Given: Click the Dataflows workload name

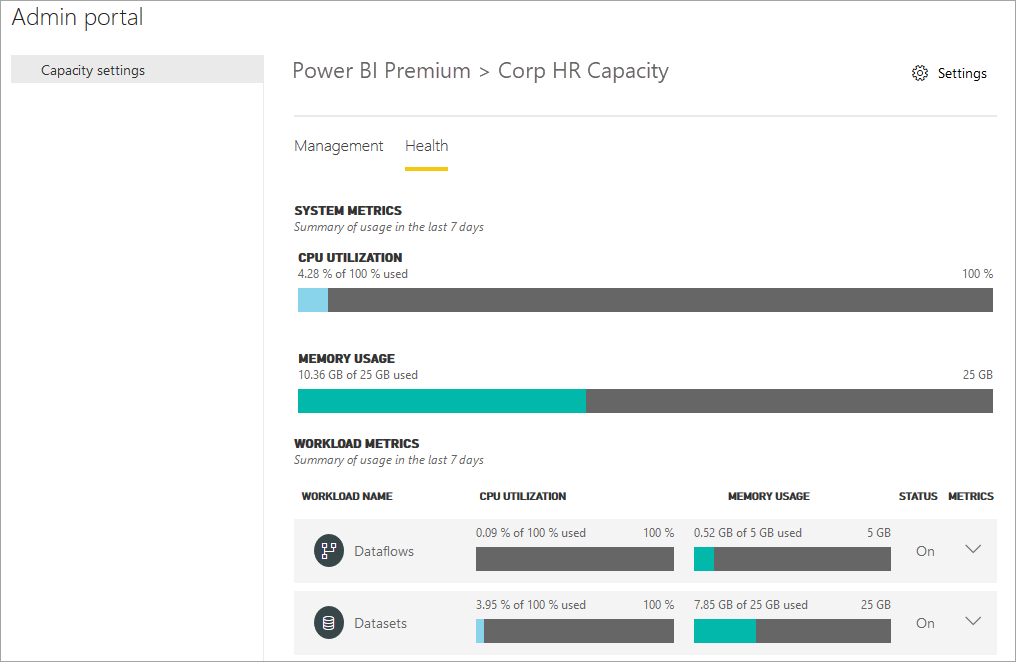Looking at the screenshot, I should click(384, 551).
